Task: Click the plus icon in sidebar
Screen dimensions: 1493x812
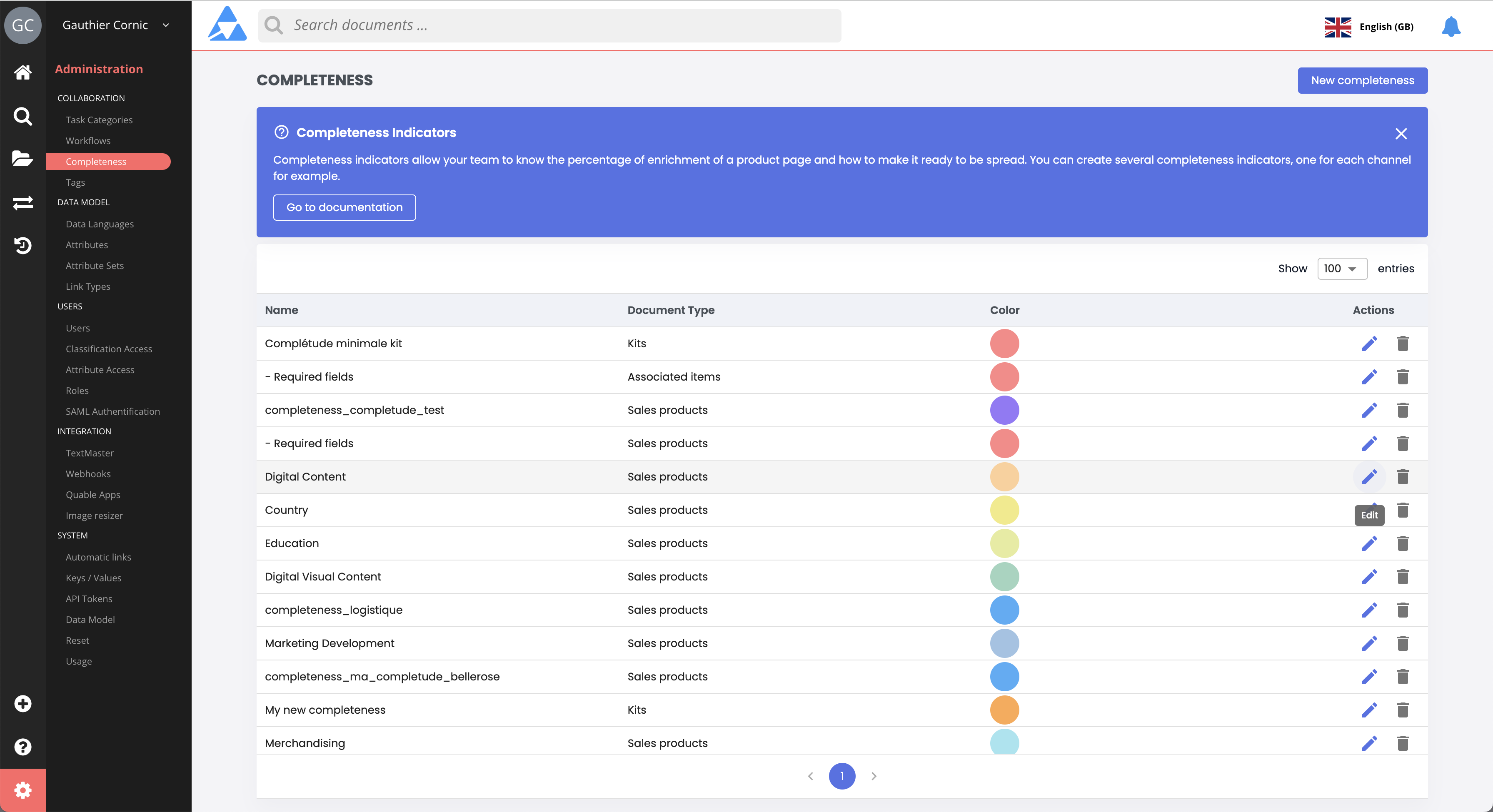Action: [22, 704]
